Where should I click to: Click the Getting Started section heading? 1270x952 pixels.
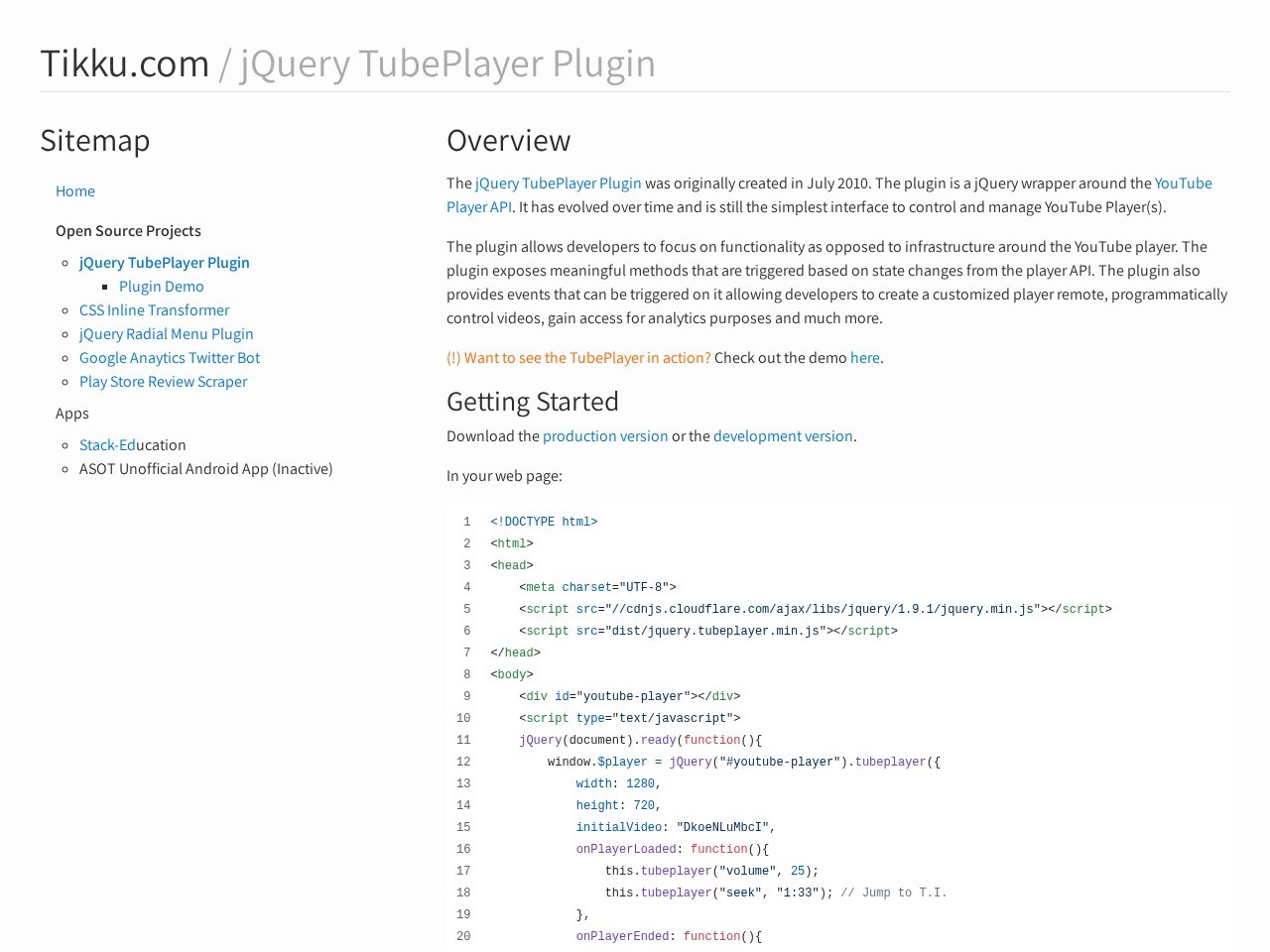(533, 401)
